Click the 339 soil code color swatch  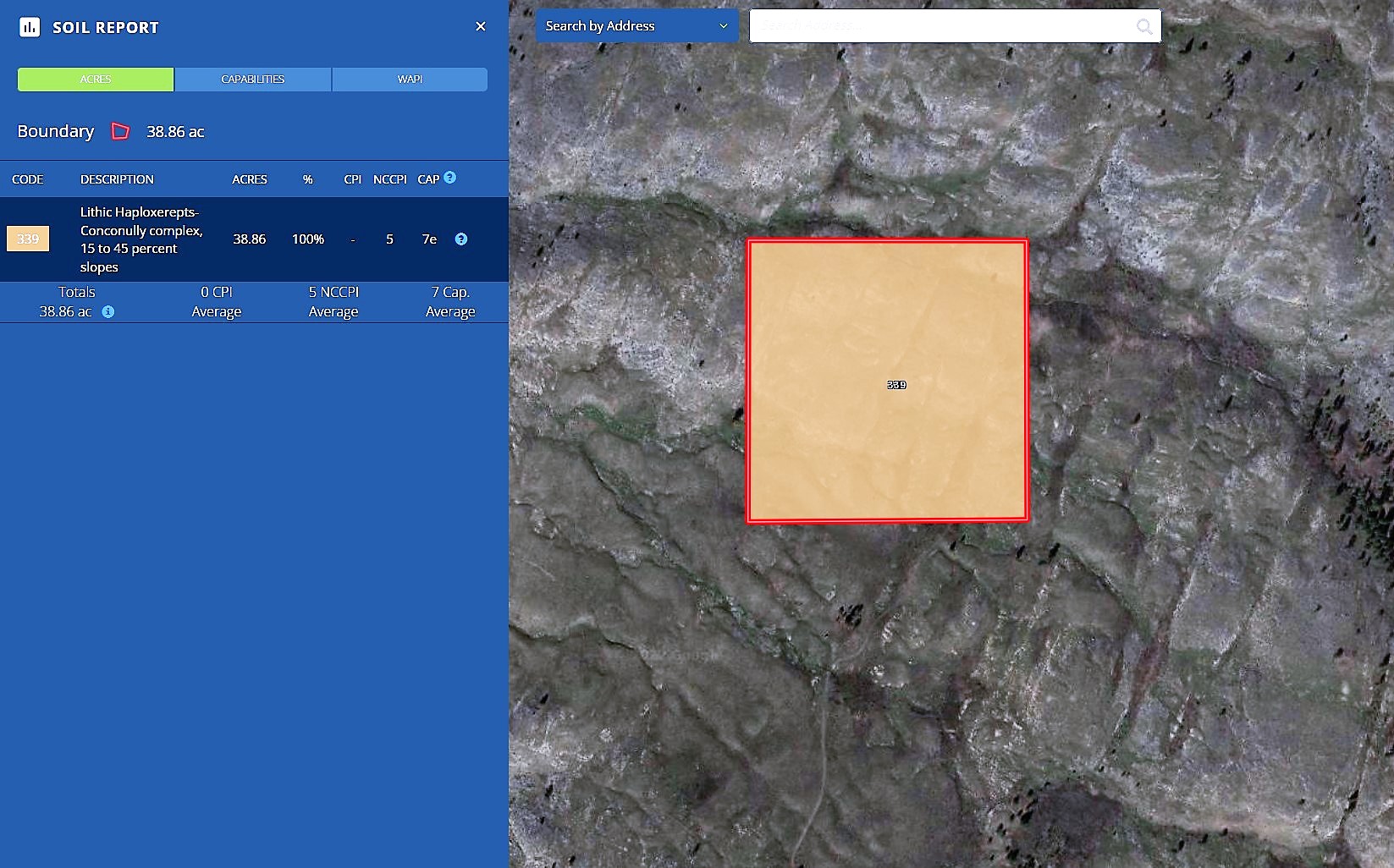[28, 239]
